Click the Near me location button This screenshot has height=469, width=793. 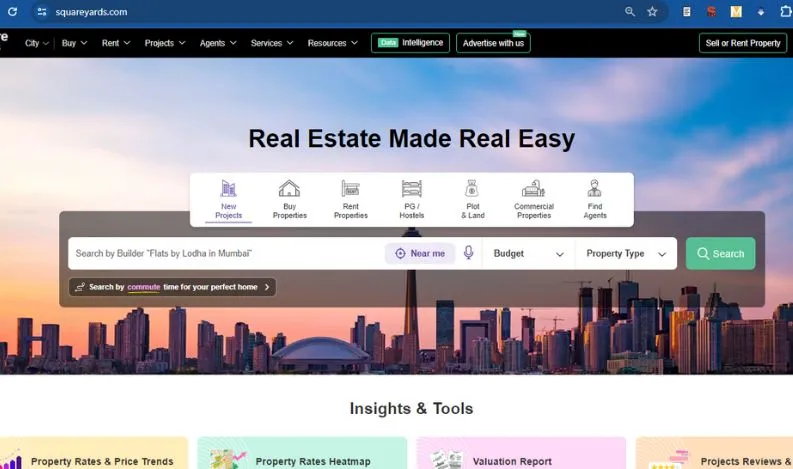[x=420, y=253]
